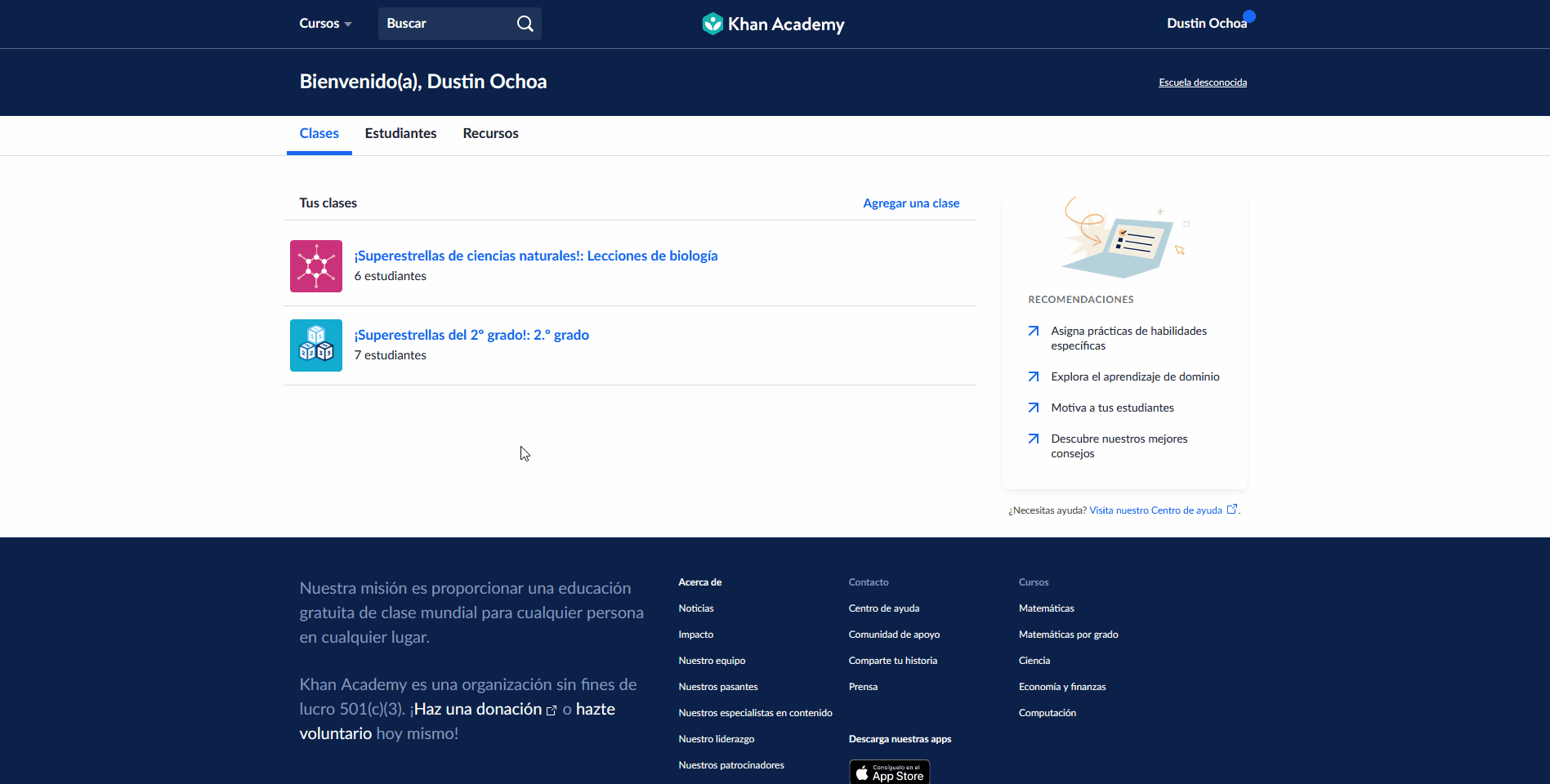Viewport: 1550px width, 784px height.
Task: Open Superestrellas del 2° grado class
Action: point(471,335)
